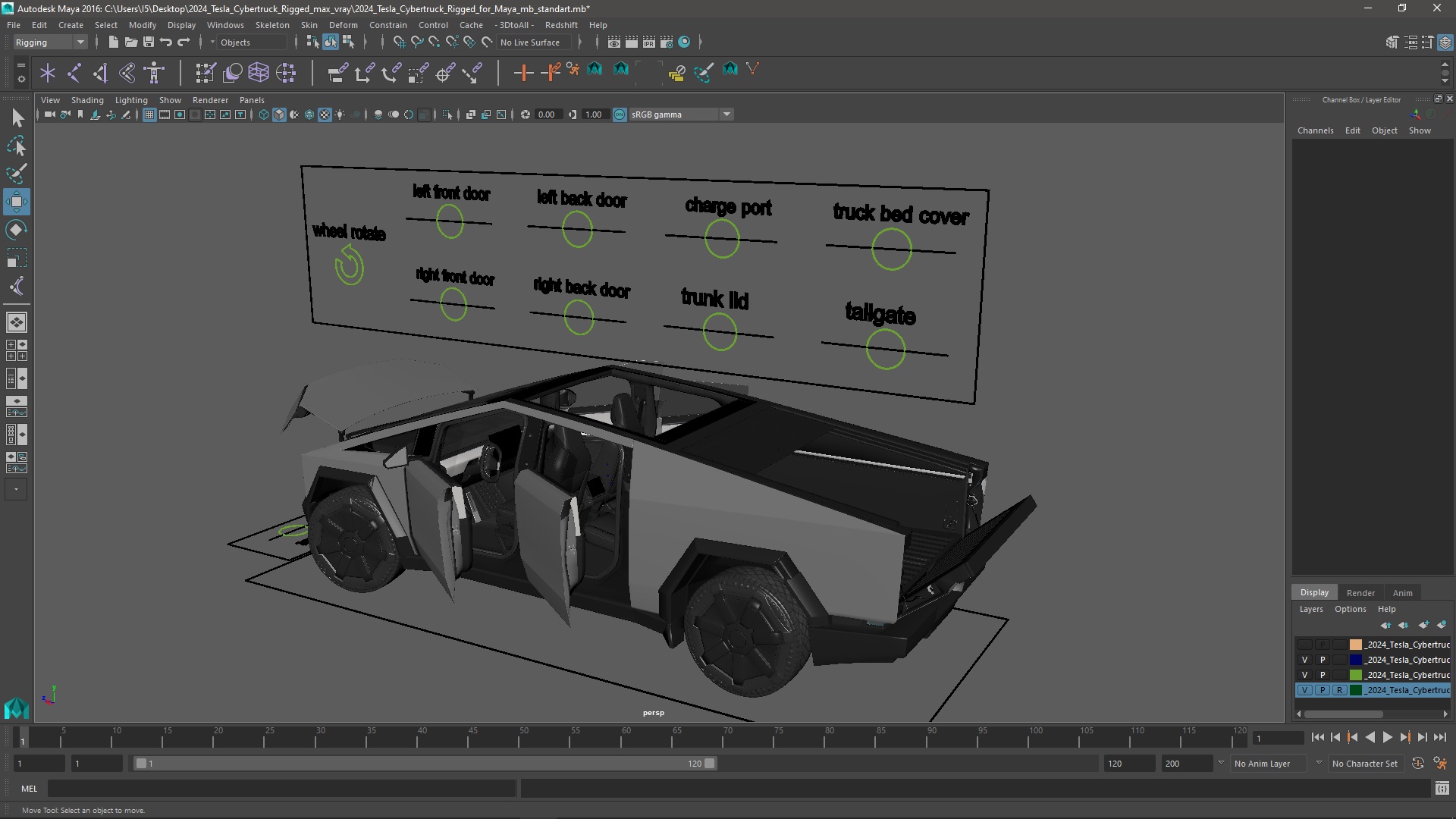Viewport: 1456px width, 819px height.
Task: Toggle visibility V of light-green layer
Action: [x=1304, y=675]
